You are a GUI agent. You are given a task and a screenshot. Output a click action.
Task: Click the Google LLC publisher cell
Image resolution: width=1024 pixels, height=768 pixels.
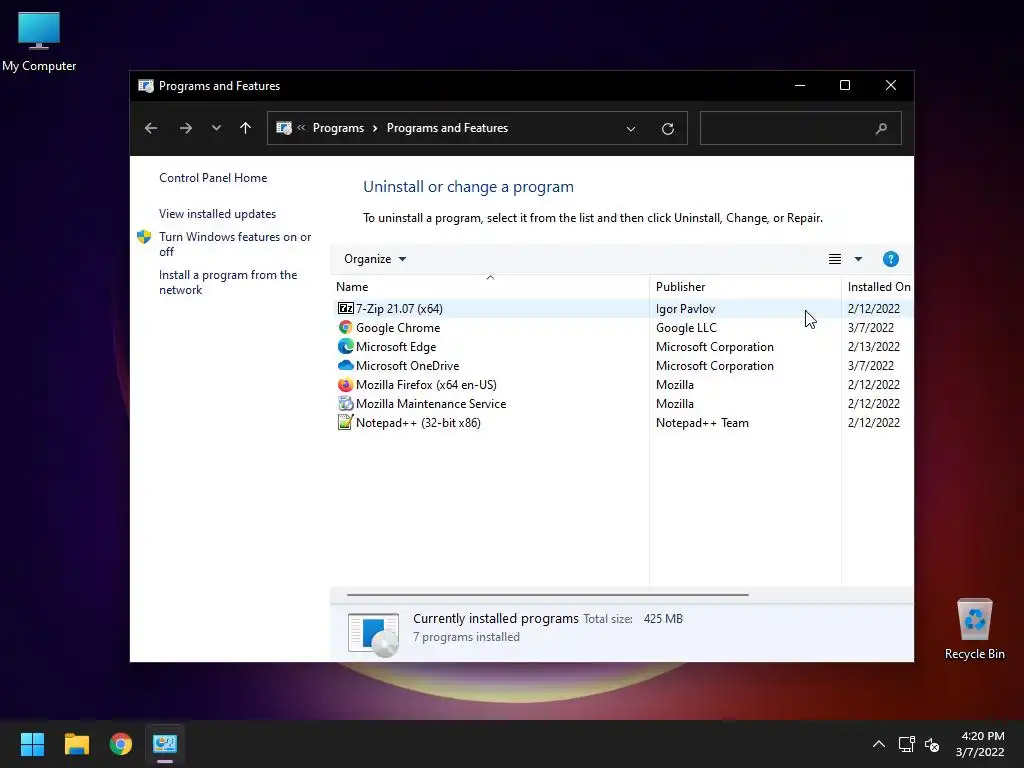686,328
